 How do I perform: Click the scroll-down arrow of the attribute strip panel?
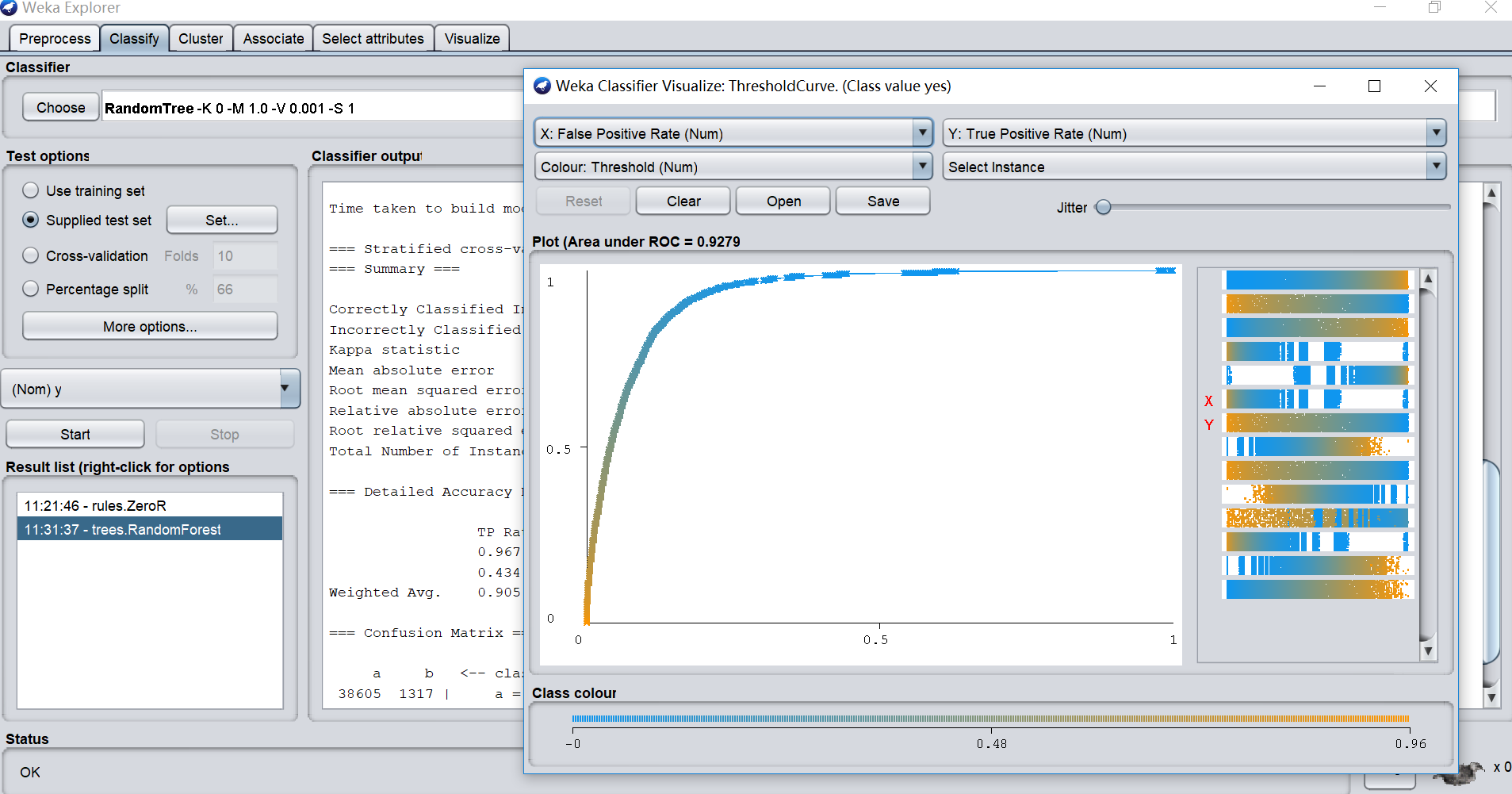[x=1428, y=651]
